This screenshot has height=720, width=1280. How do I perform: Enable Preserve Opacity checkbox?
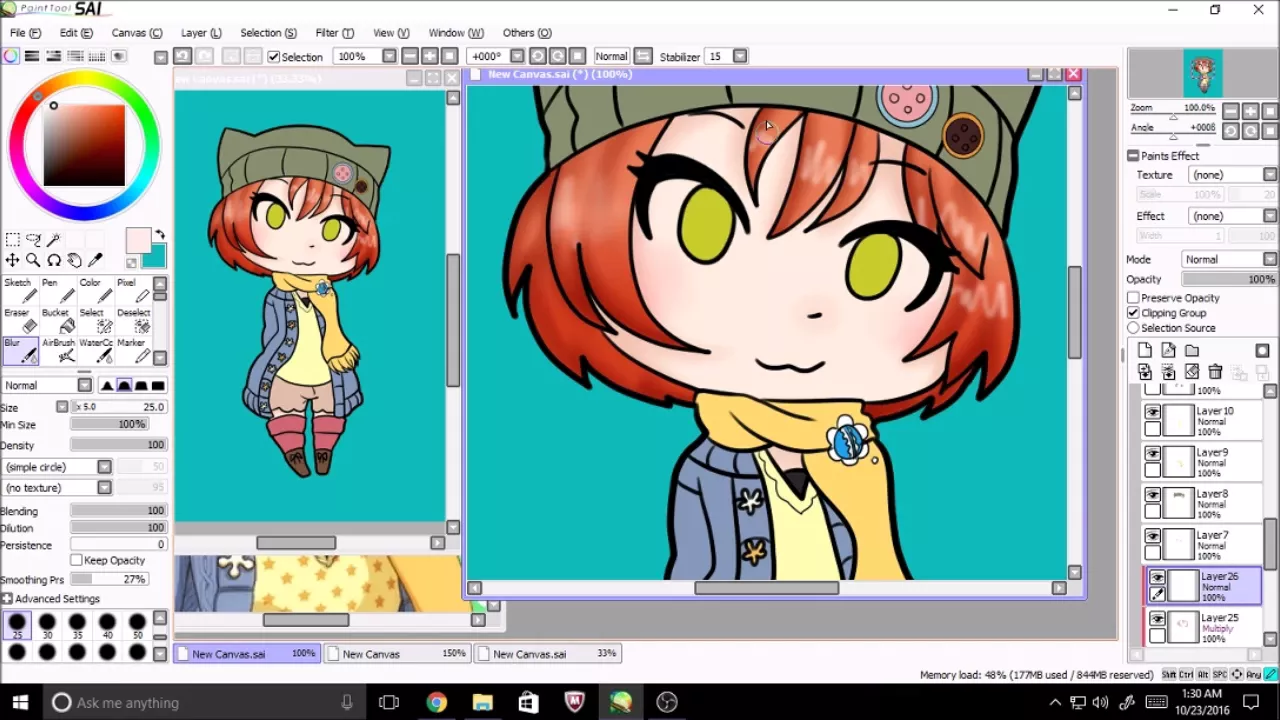pyautogui.click(x=1133, y=298)
